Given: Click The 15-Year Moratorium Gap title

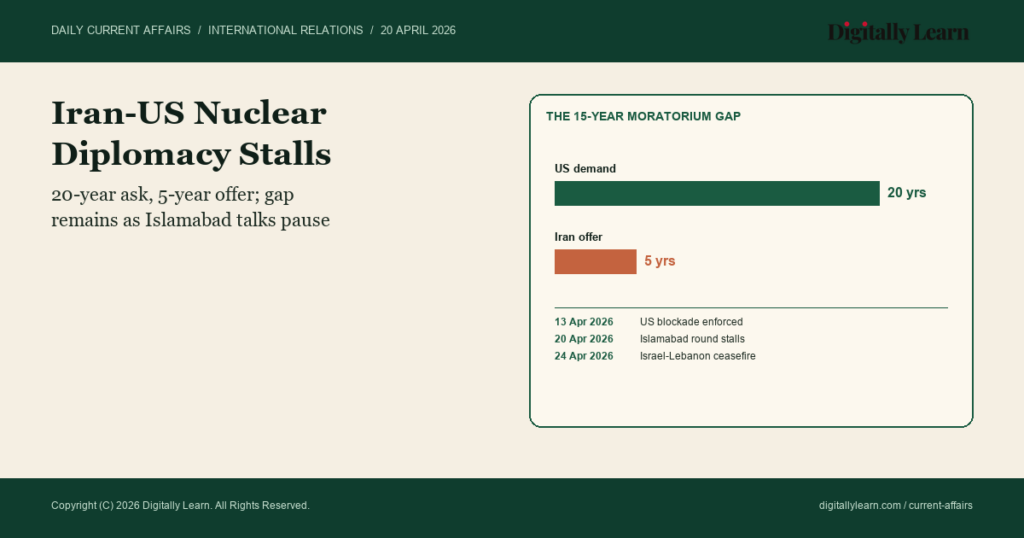Looking at the screenshot, I should coord(643,116).
